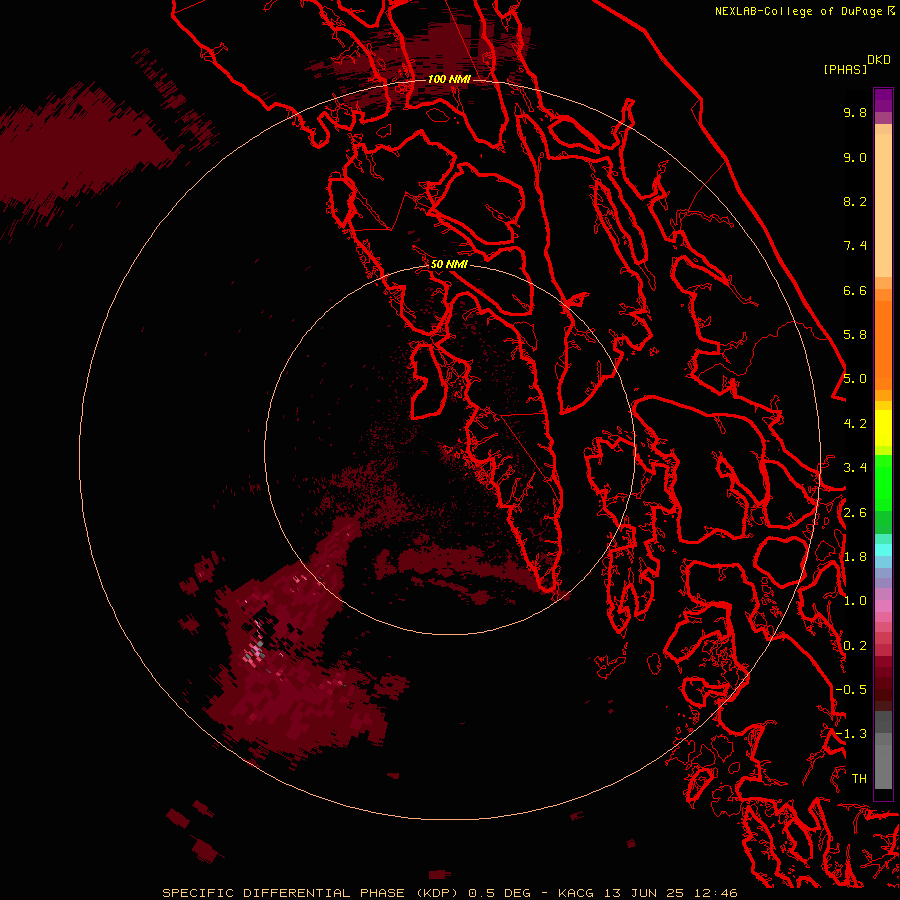Select the 6.6 scale value

tap(855, 290)
